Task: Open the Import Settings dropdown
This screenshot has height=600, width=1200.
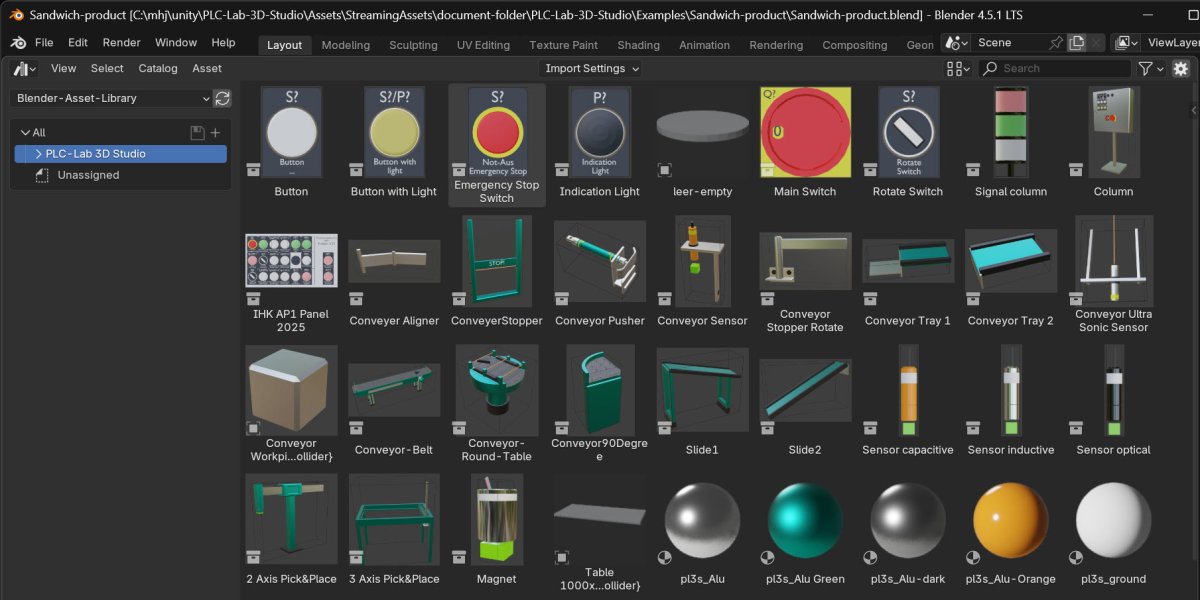Action: [591, 68]
